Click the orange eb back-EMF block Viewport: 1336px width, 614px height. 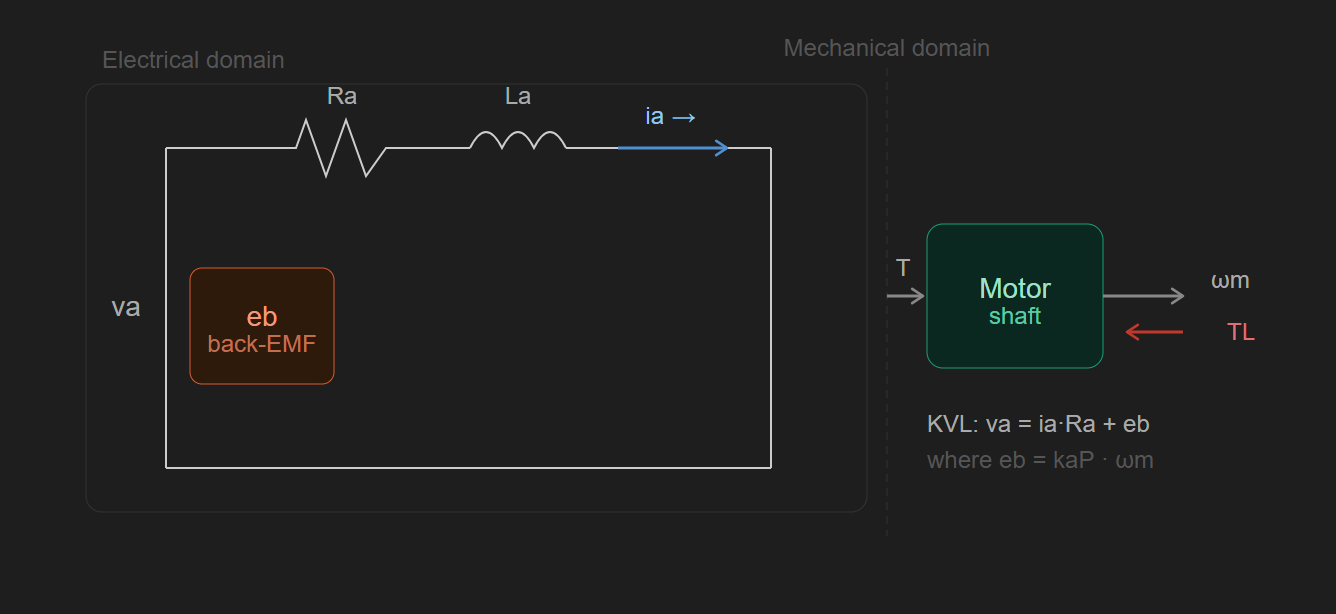click(x=262, y=326)
